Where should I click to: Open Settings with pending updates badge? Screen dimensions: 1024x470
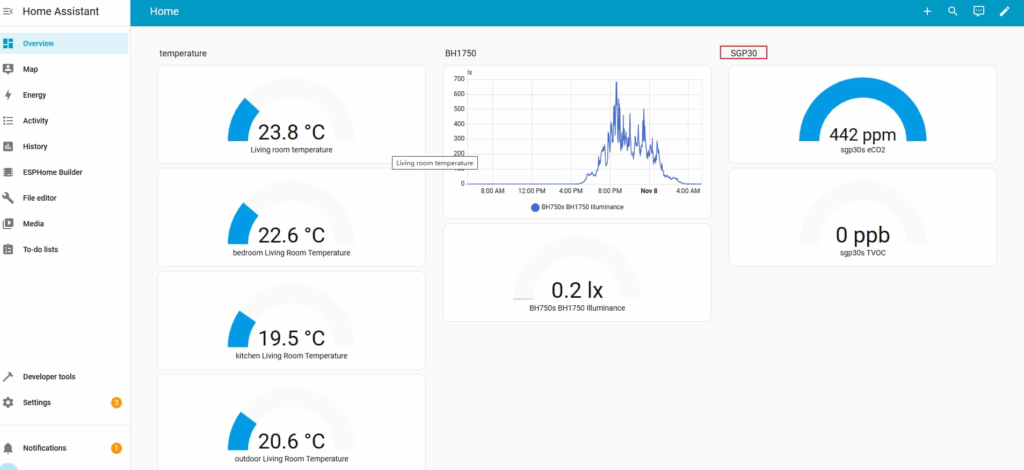37,402
